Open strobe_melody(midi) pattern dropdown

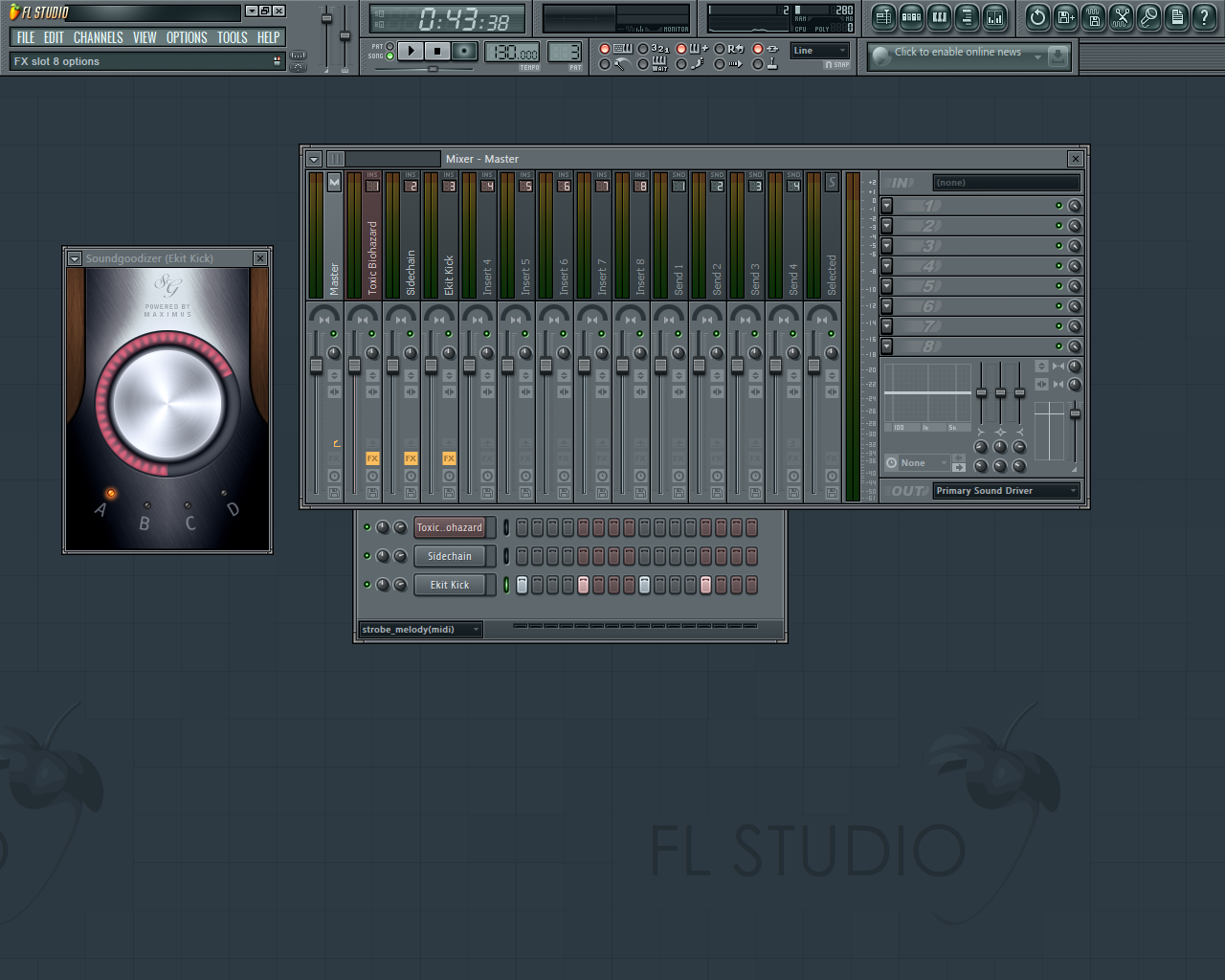420,630
